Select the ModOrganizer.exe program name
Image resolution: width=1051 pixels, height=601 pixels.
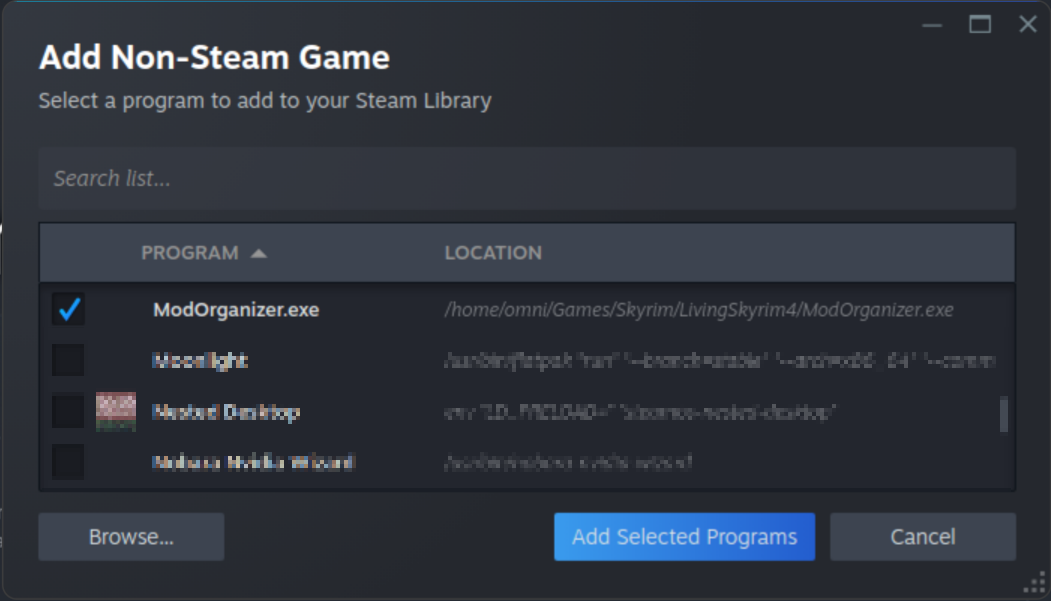(236, 310)
